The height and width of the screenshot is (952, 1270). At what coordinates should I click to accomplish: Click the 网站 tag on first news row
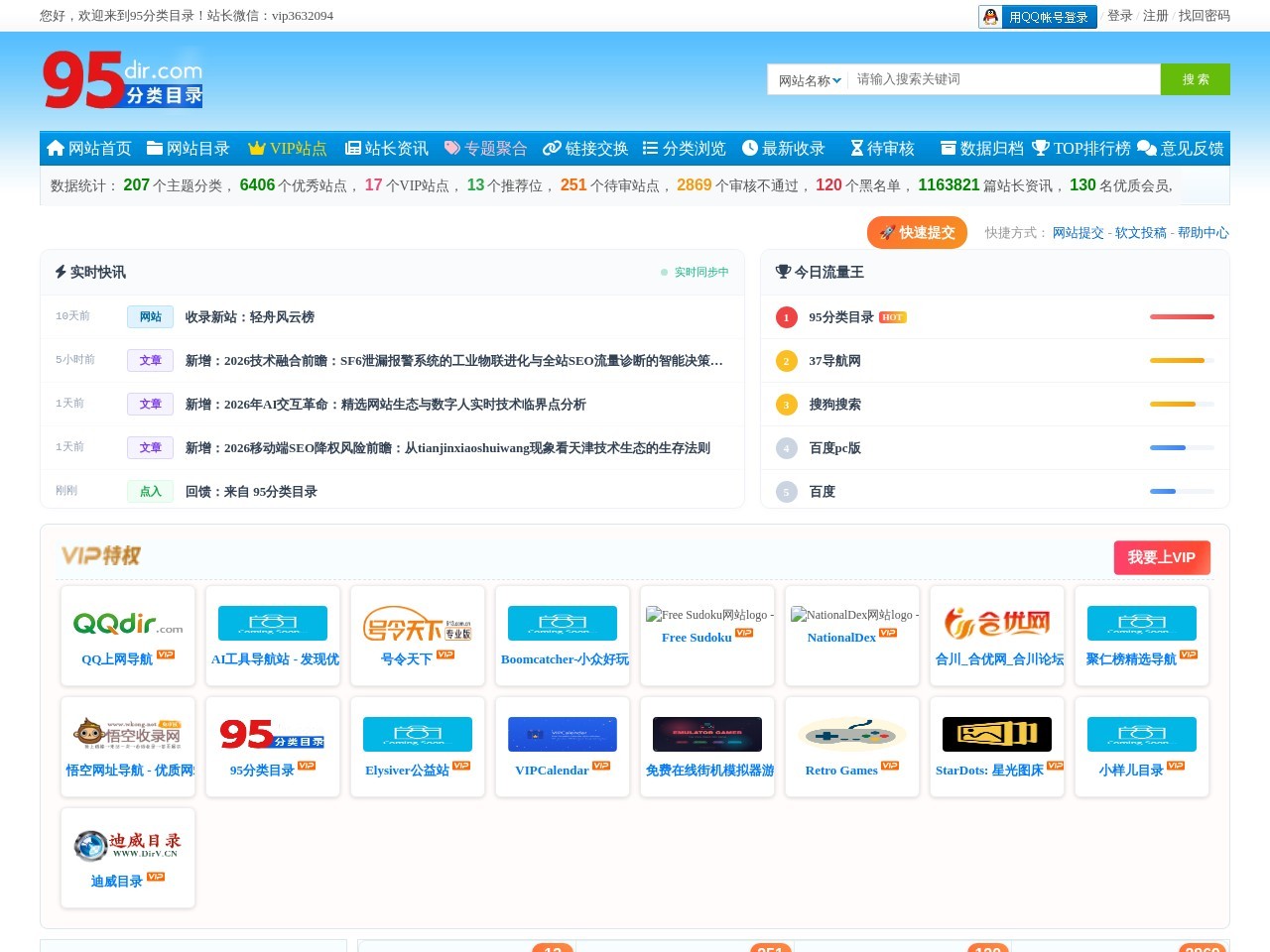pyautogui.click(x=151, y=317)
